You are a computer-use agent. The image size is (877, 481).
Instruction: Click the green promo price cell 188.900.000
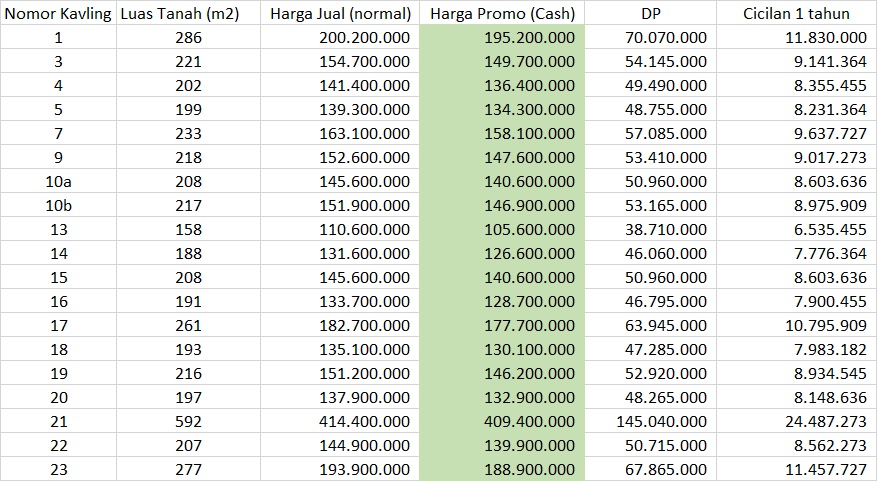pyautogui.click(x=502, y=470)
